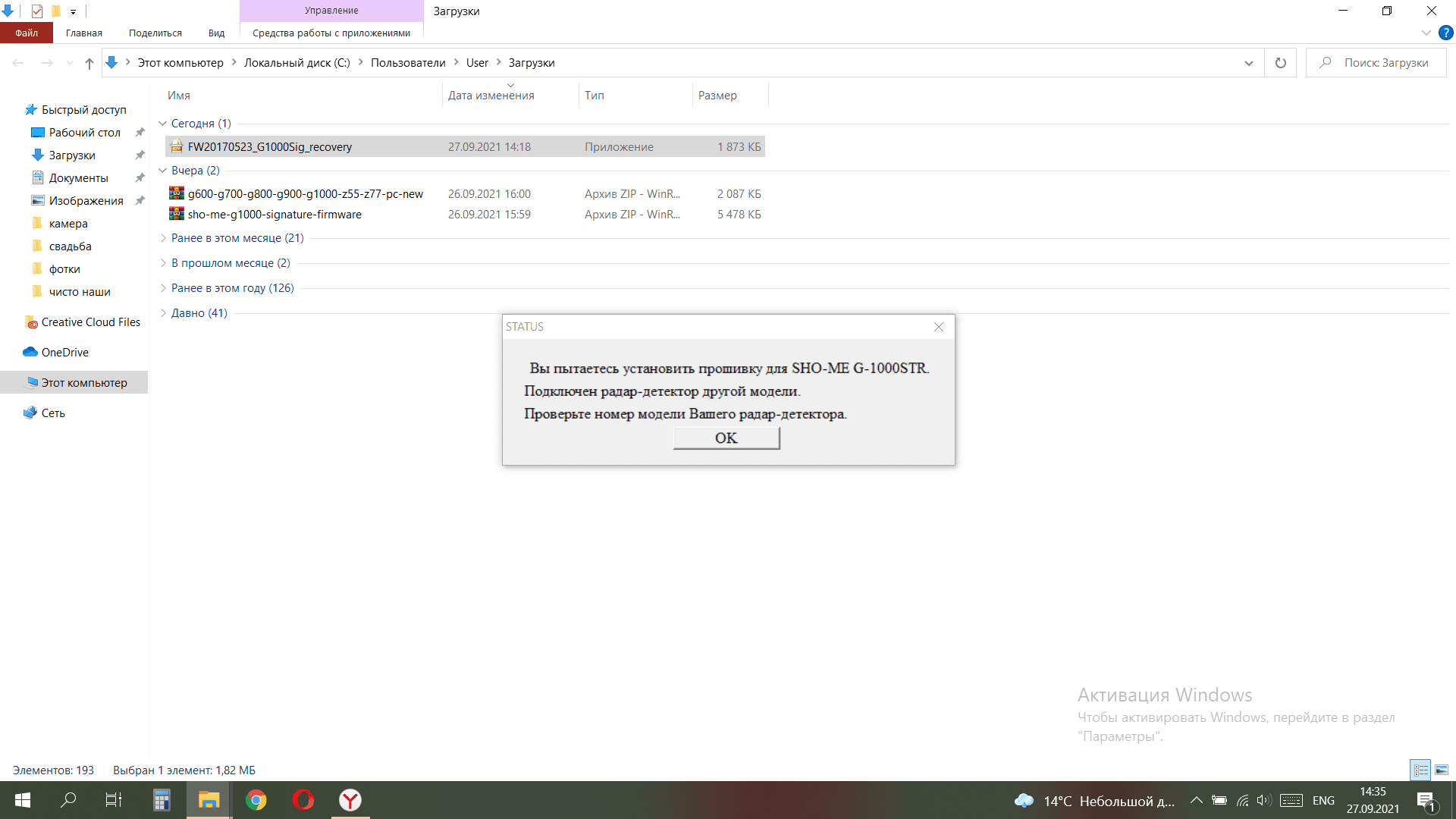Open the Файл ribbon tab

pyautogui.click(x=27, y=33)
